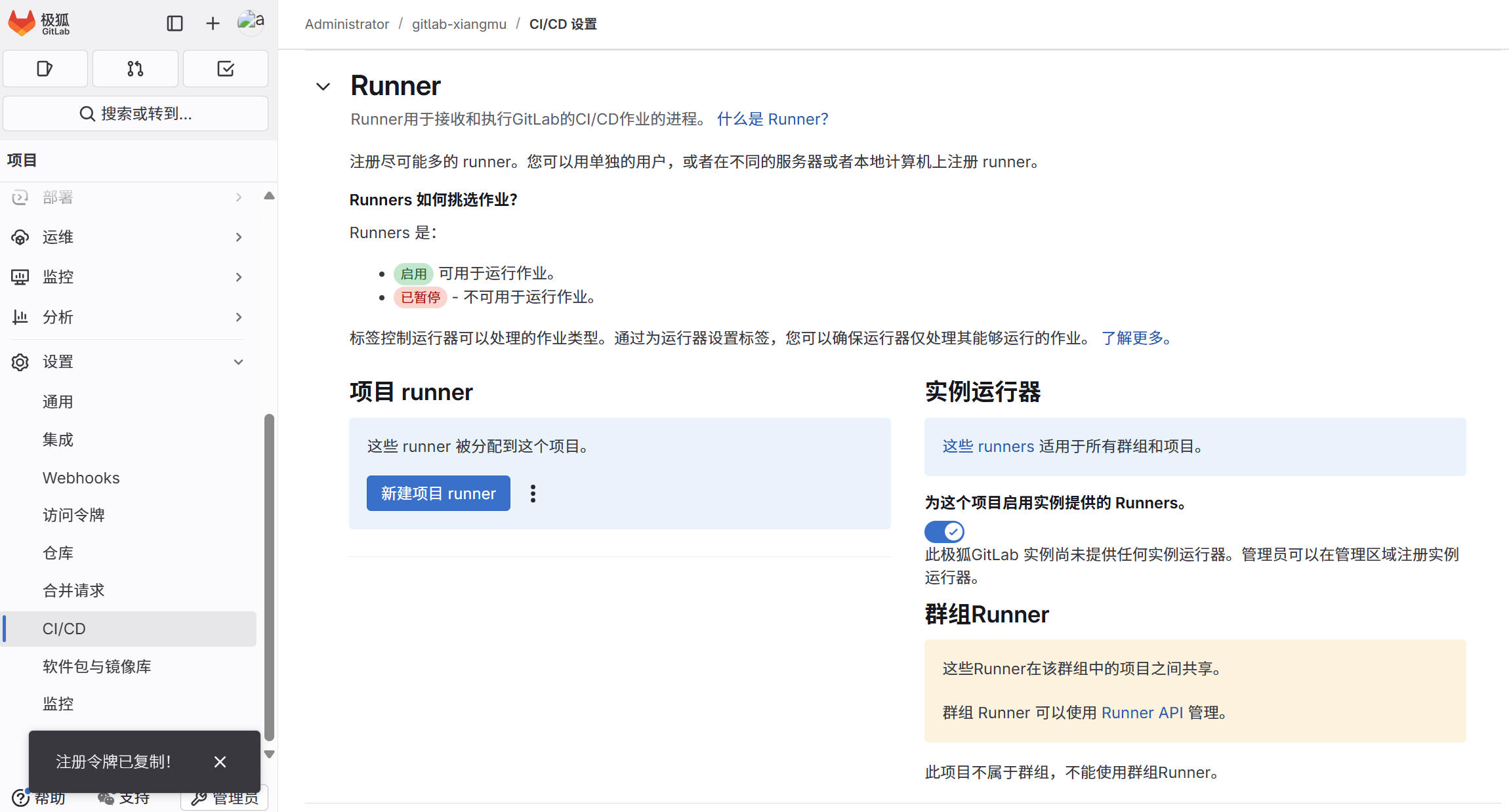Click the Administrator breadcrumb
The image size is (1509, 812).
pyautogui.click(x=347, y=24)
